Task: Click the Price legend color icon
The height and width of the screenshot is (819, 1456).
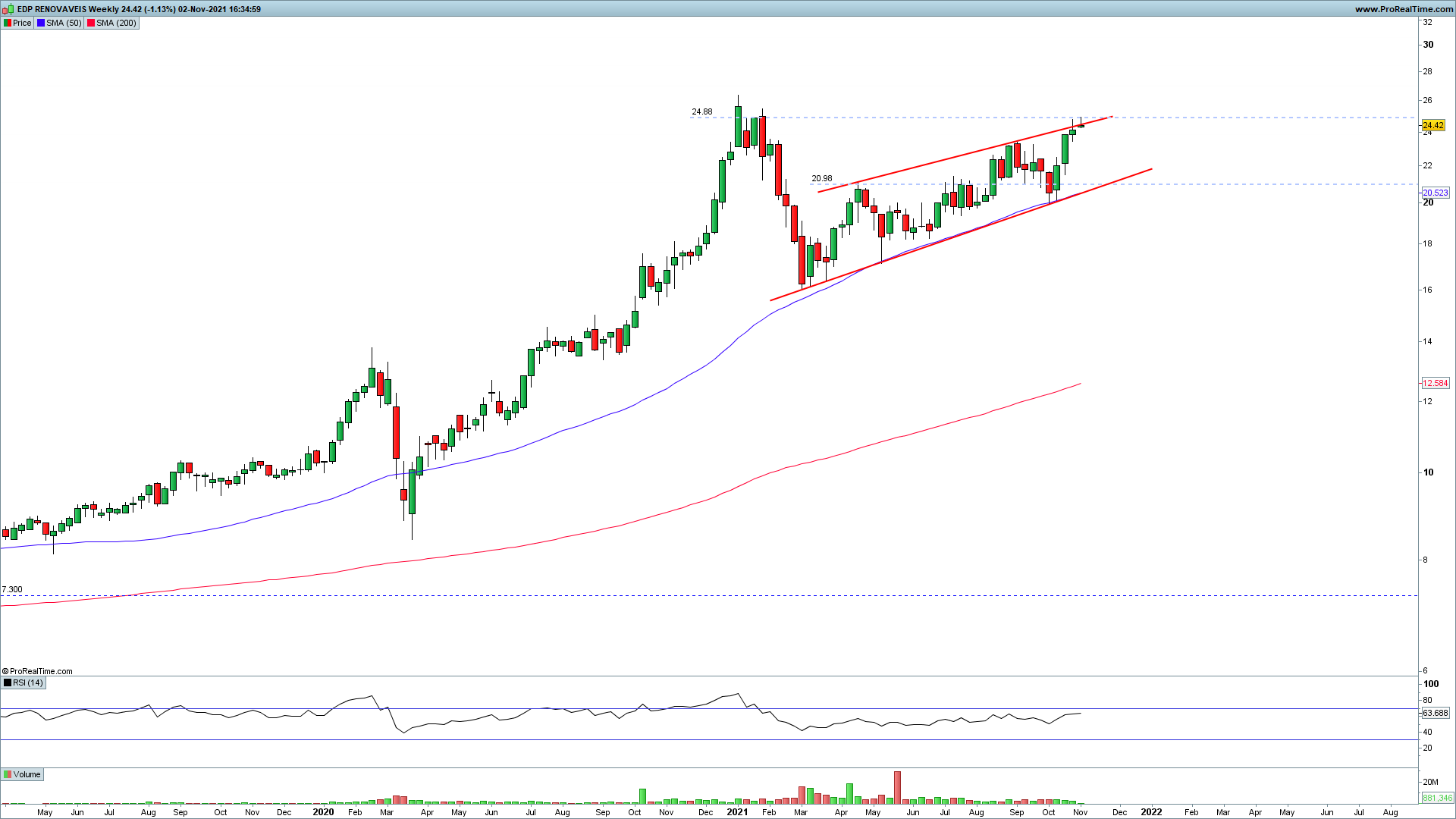Action: (8, 23)
